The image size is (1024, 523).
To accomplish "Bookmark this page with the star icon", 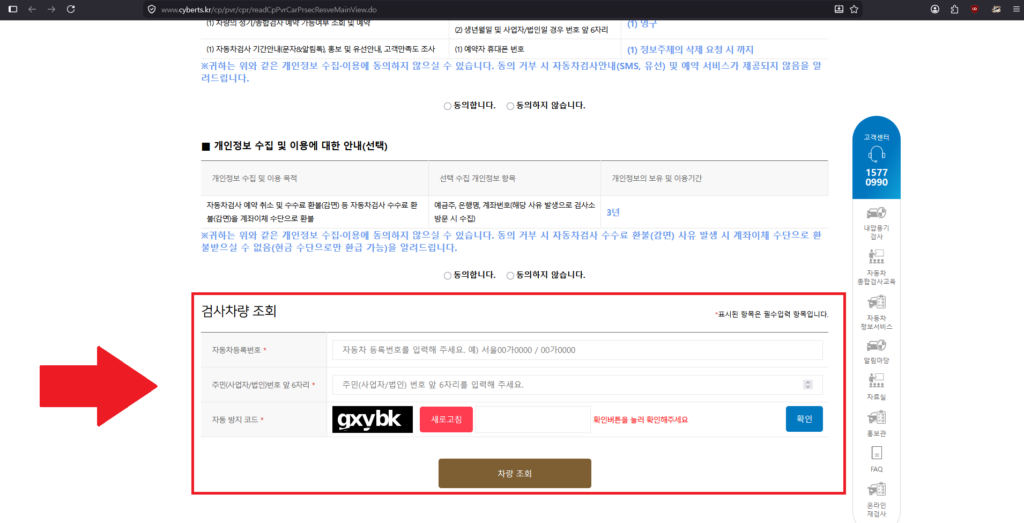I will click(x=854, y=10).
